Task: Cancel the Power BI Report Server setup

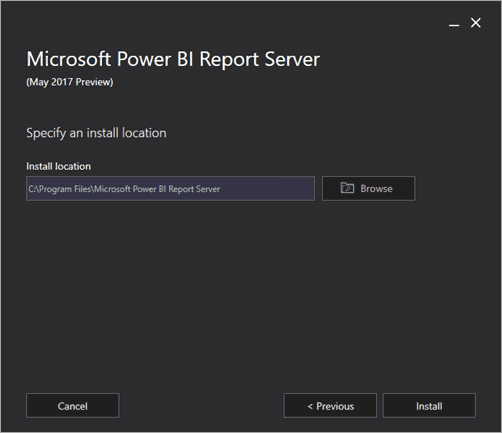Action: [x=73, y=405]
